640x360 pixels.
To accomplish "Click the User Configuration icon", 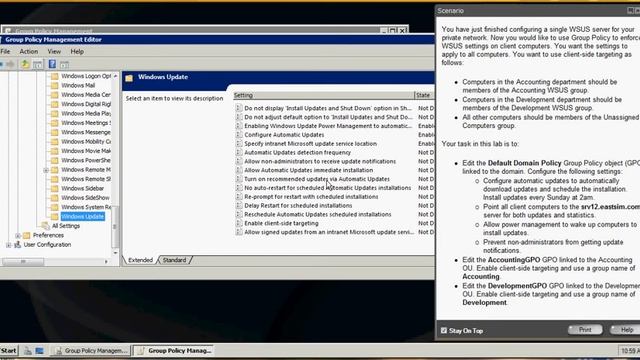I will pyautogui.click(x=18, y=244).
